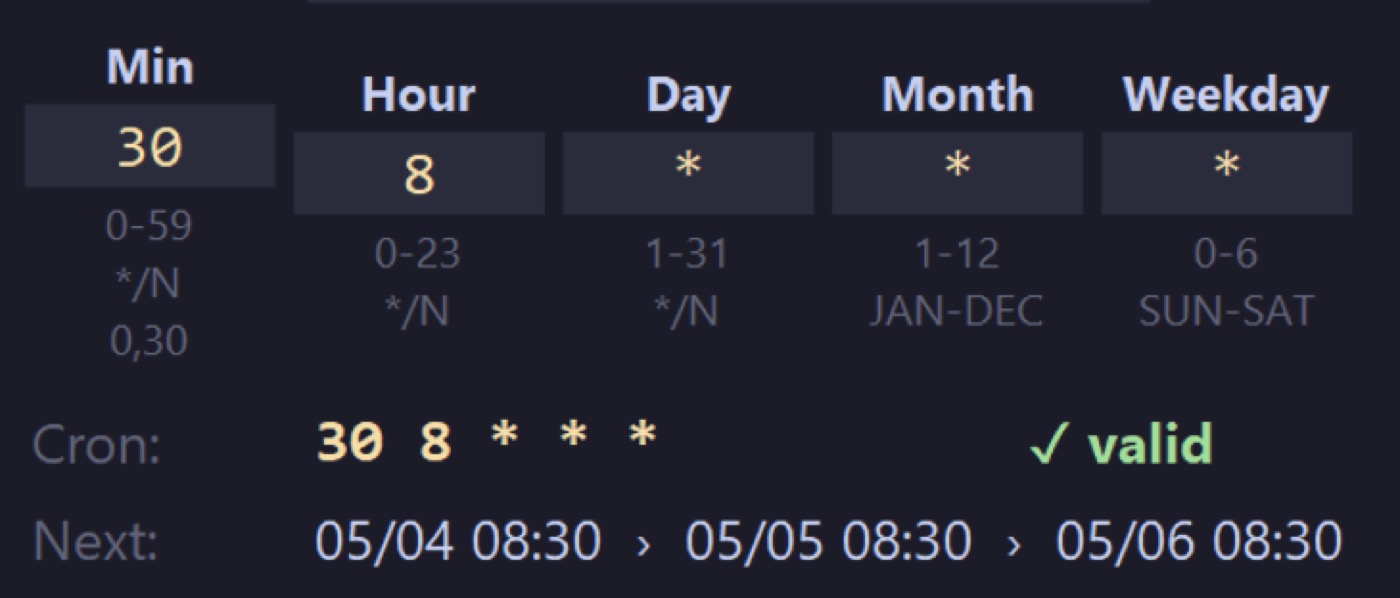The width and height of the screenshot is (1400, 598).
Task: Click the Day column label
Action: (688, 95)
